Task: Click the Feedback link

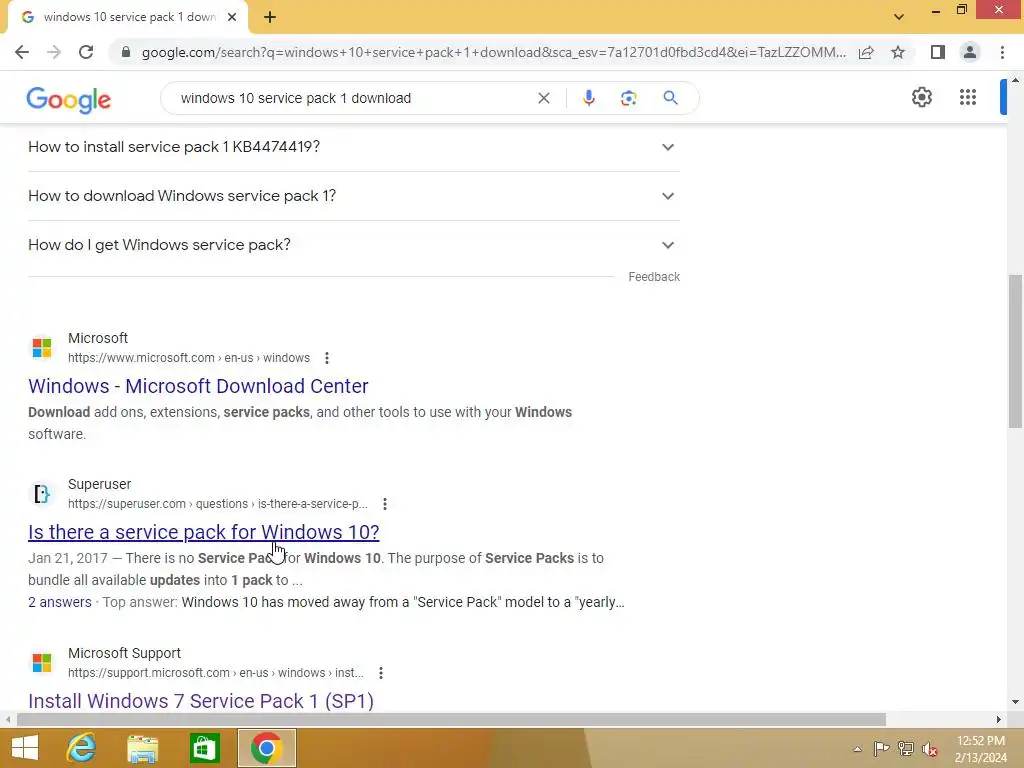Action: click(654, 277)
